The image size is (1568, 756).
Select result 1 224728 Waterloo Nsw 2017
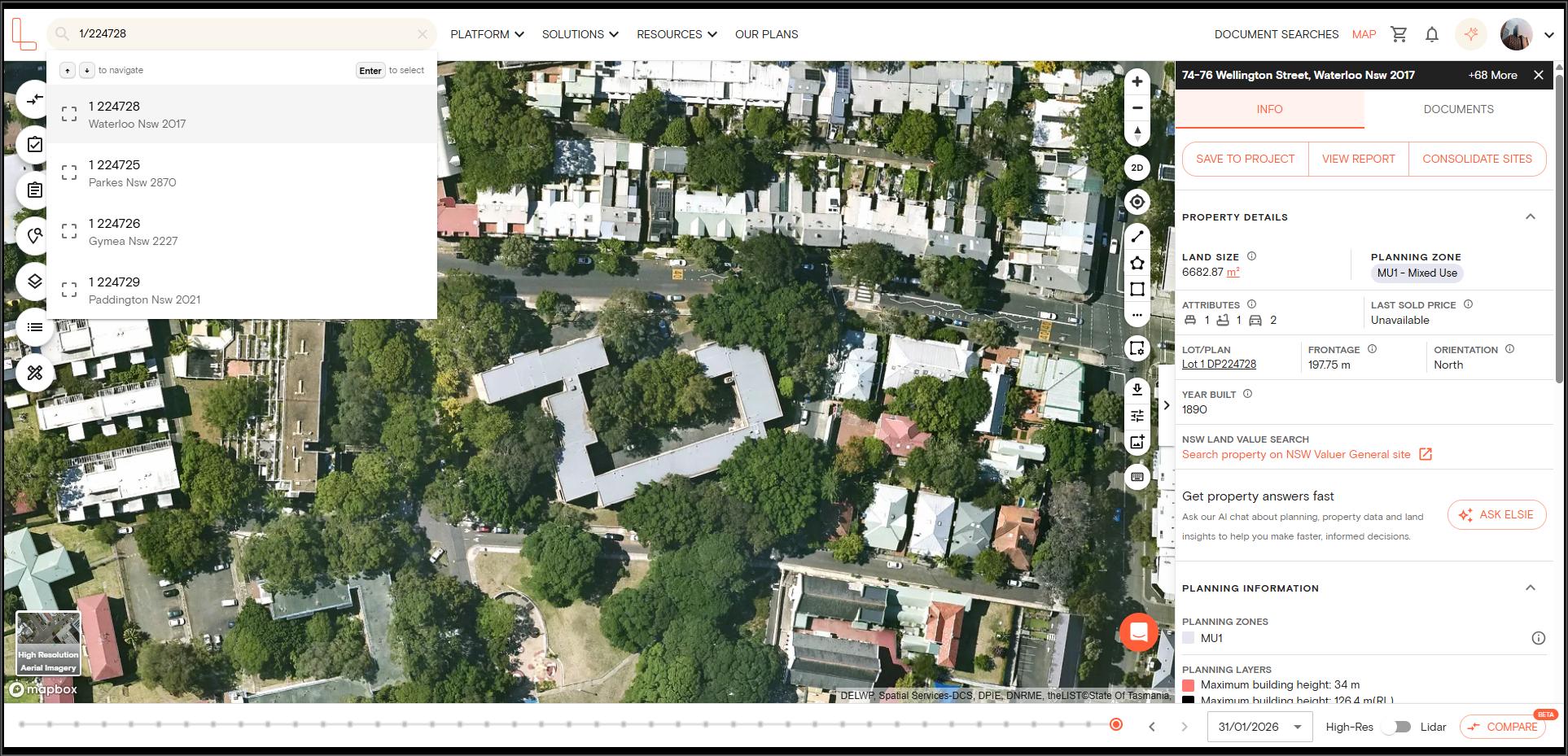point(242,114)
